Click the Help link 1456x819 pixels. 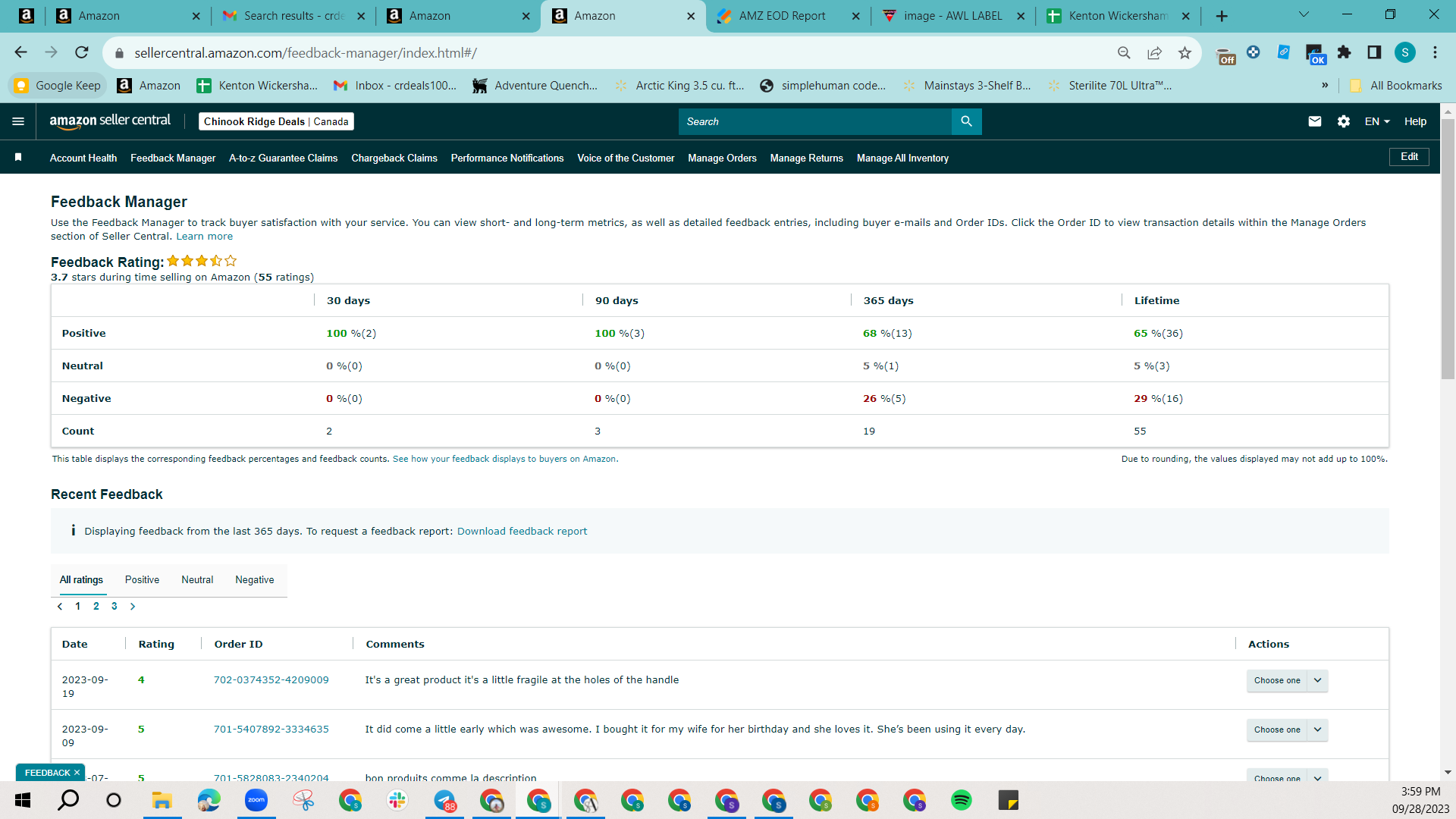[x=1415, y=121]
